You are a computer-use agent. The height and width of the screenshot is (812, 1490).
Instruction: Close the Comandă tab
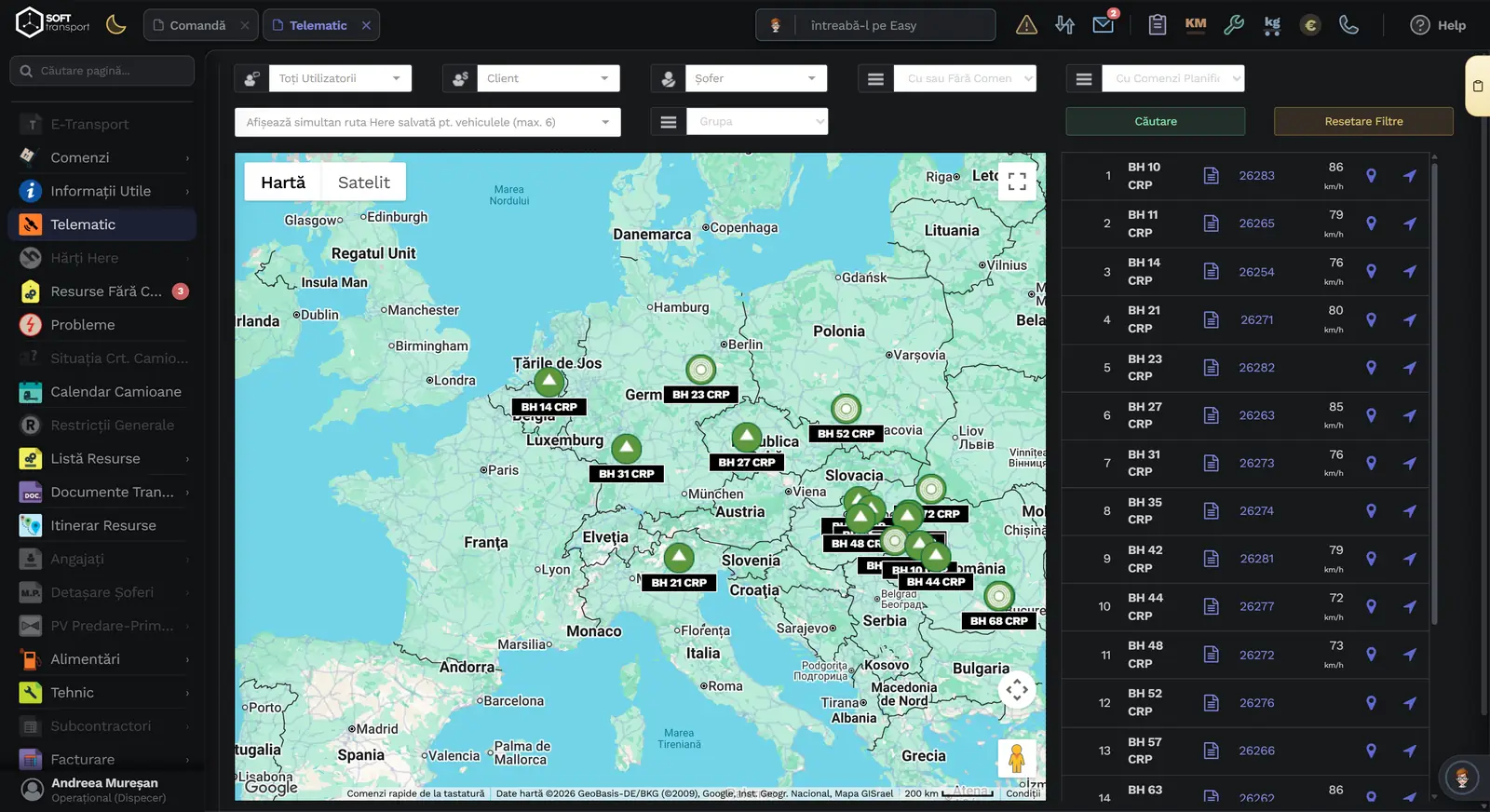point(245,25)
